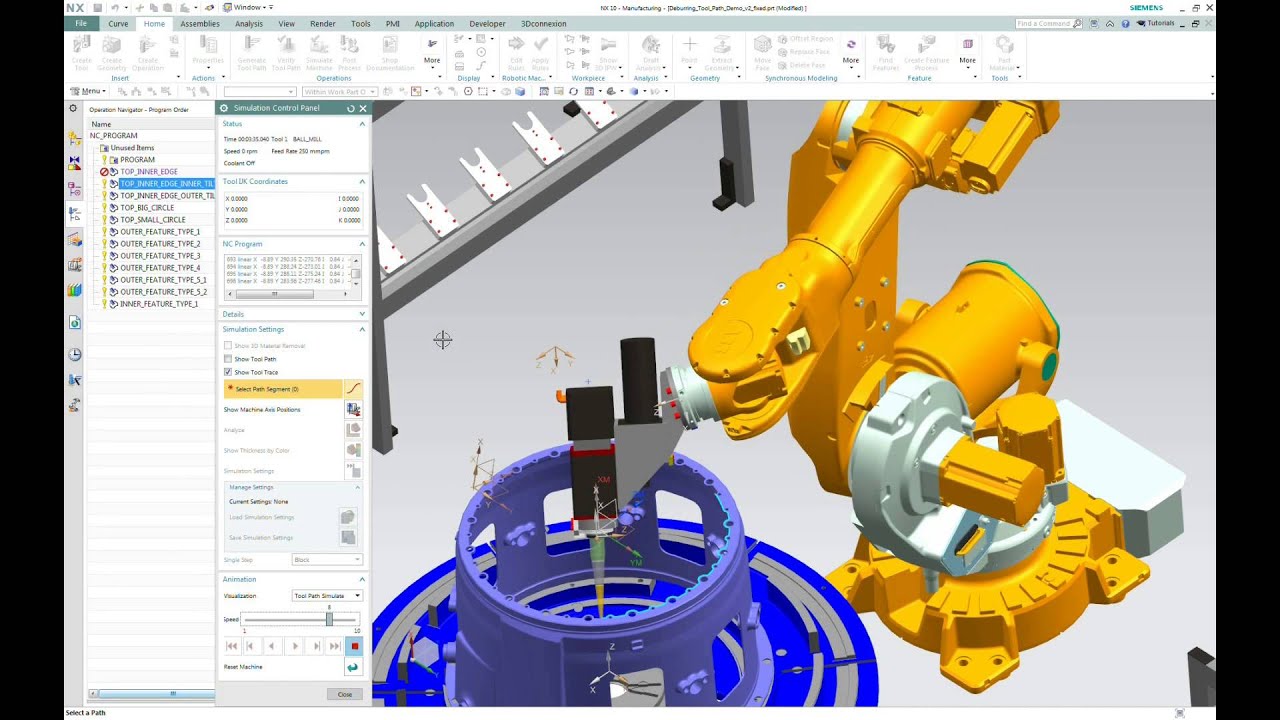Image resolution: width=1280 pixels, height=720 pixels.
Task: Open the PMI ribbon tab
Action: (x=393, y=23)
